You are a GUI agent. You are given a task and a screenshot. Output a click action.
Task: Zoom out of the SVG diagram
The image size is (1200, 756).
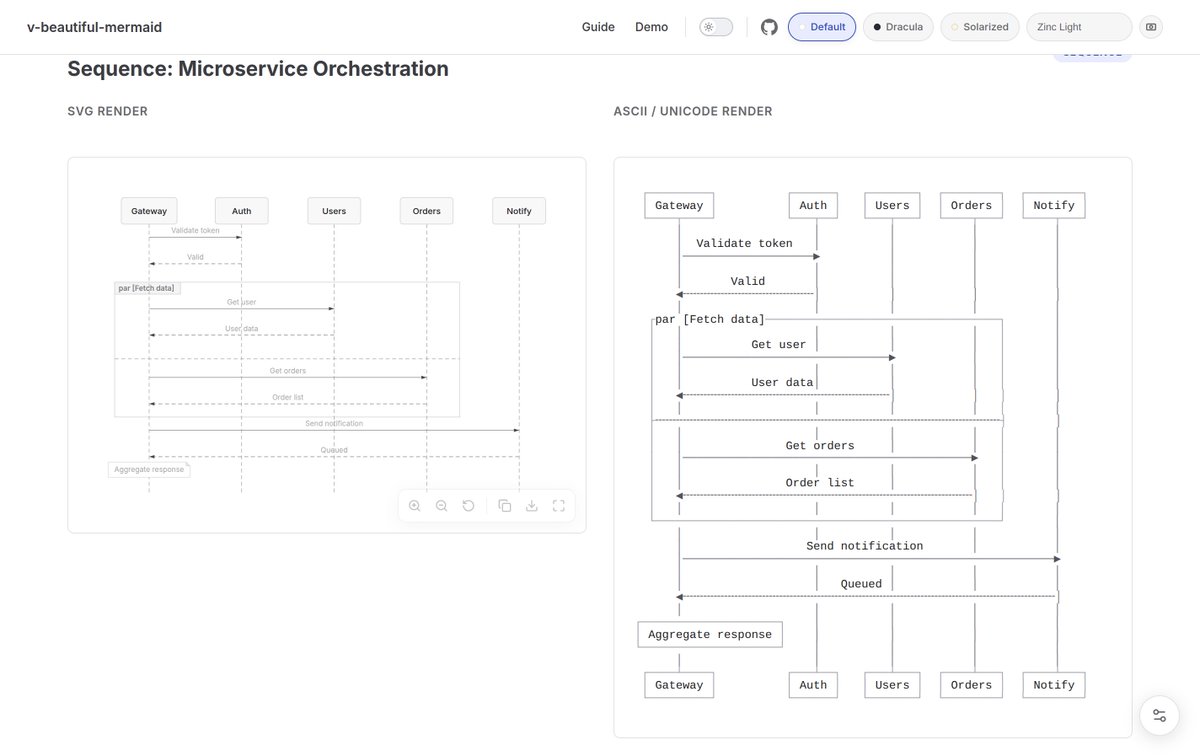[x=442, y=506]
